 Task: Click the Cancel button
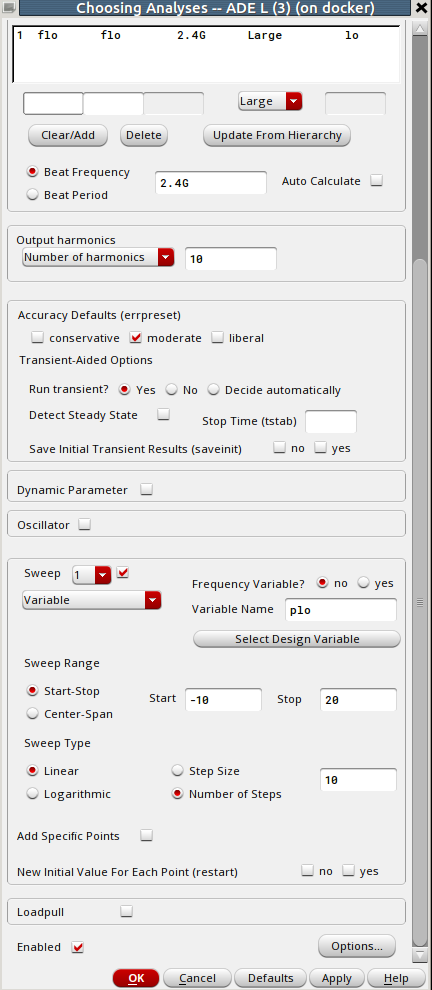(x=197, y=978)
